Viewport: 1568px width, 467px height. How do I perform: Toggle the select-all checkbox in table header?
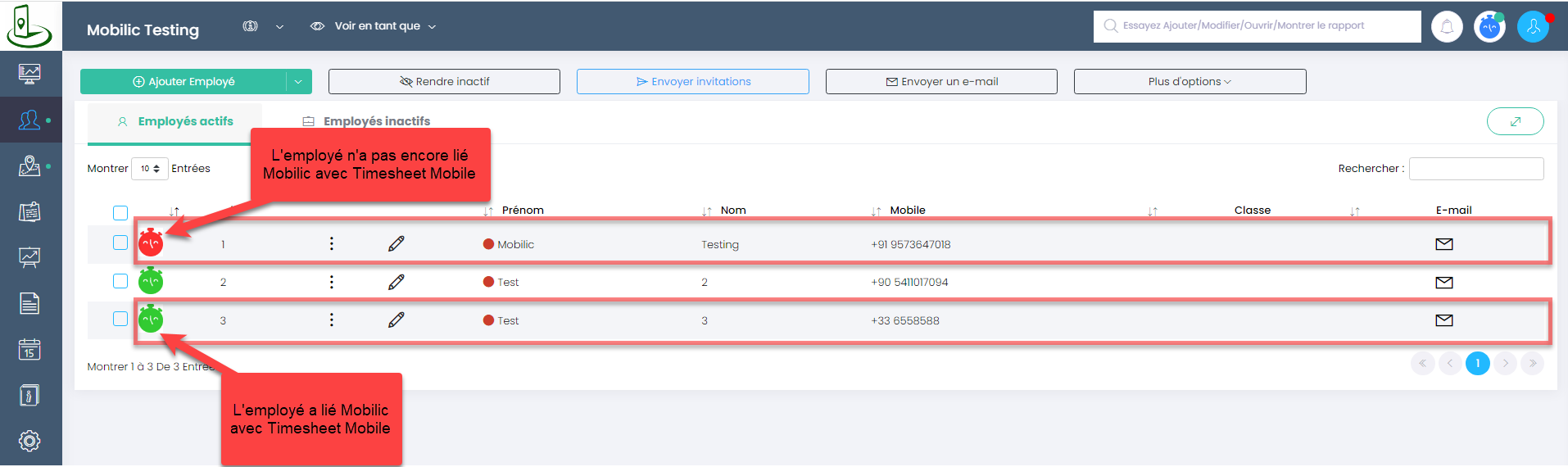[120, 213]
